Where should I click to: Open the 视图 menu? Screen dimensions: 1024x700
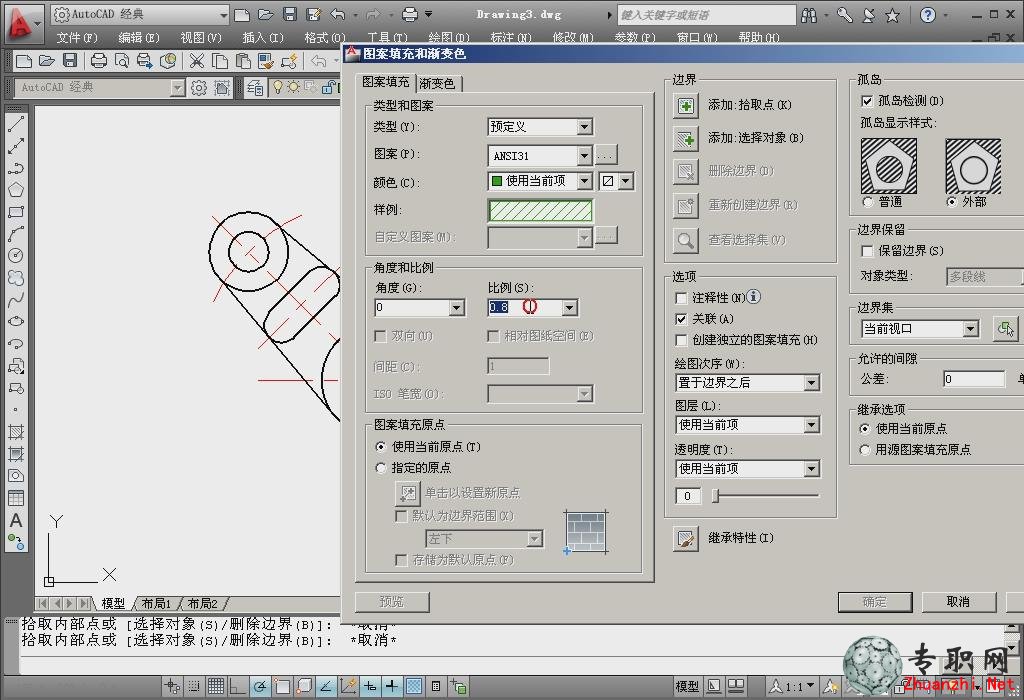click(x=200, y=38)
